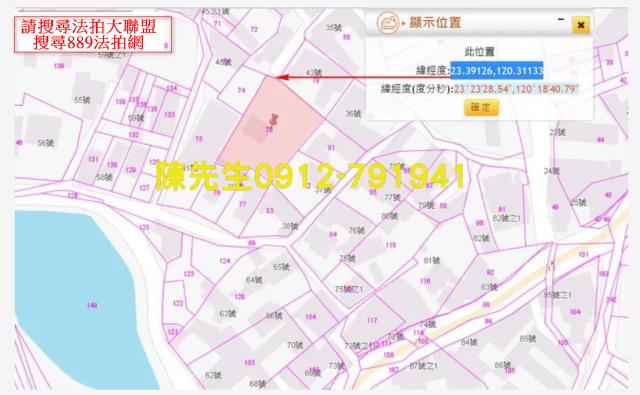Click parcel number 117
Image resolution: width=640 pixels, height=395 pixels.
tap(372, 320)
